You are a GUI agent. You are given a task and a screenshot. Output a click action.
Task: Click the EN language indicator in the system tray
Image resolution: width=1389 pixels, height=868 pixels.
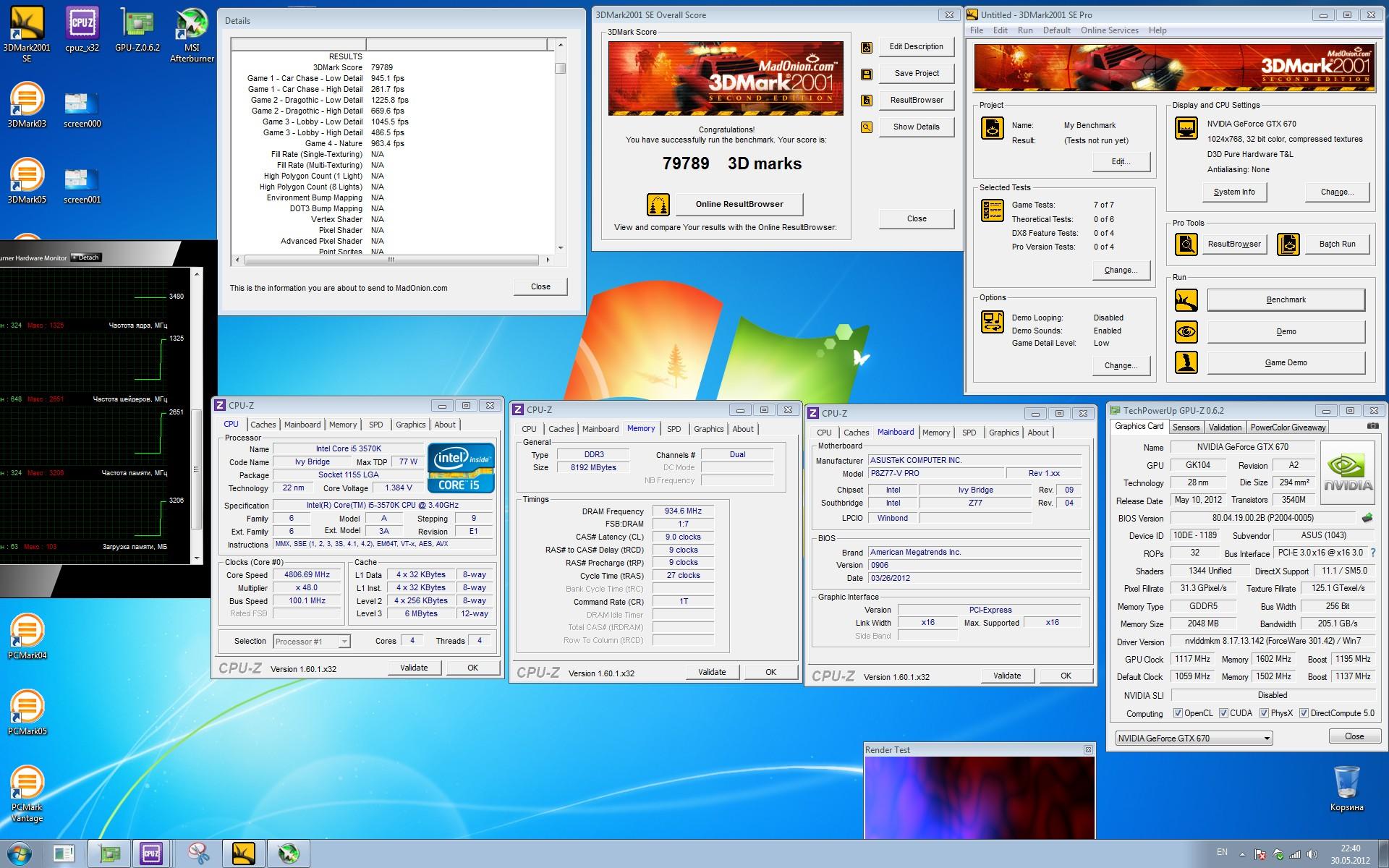point(1222,852)
